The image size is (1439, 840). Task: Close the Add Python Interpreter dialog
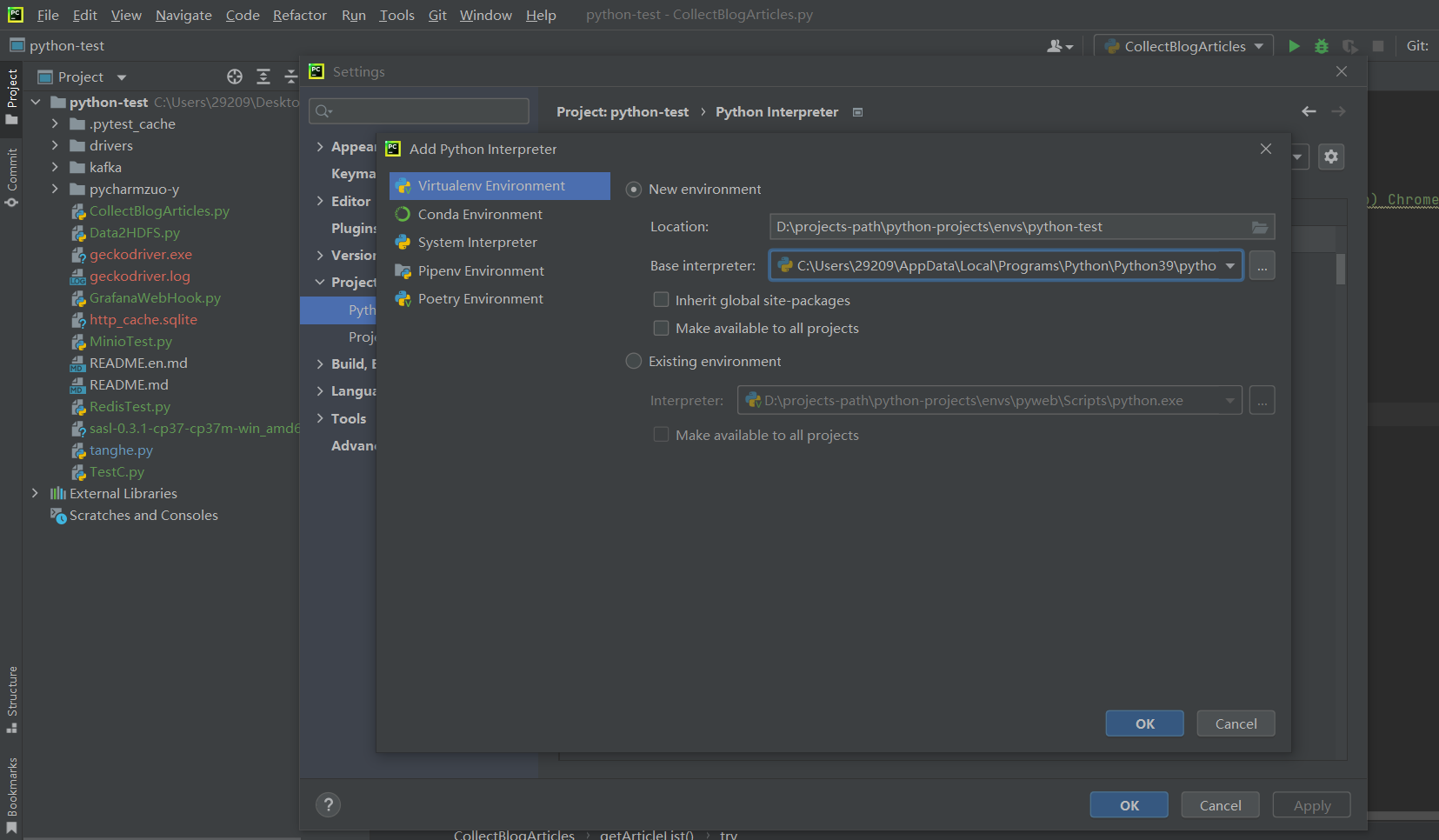[1266, 149]
